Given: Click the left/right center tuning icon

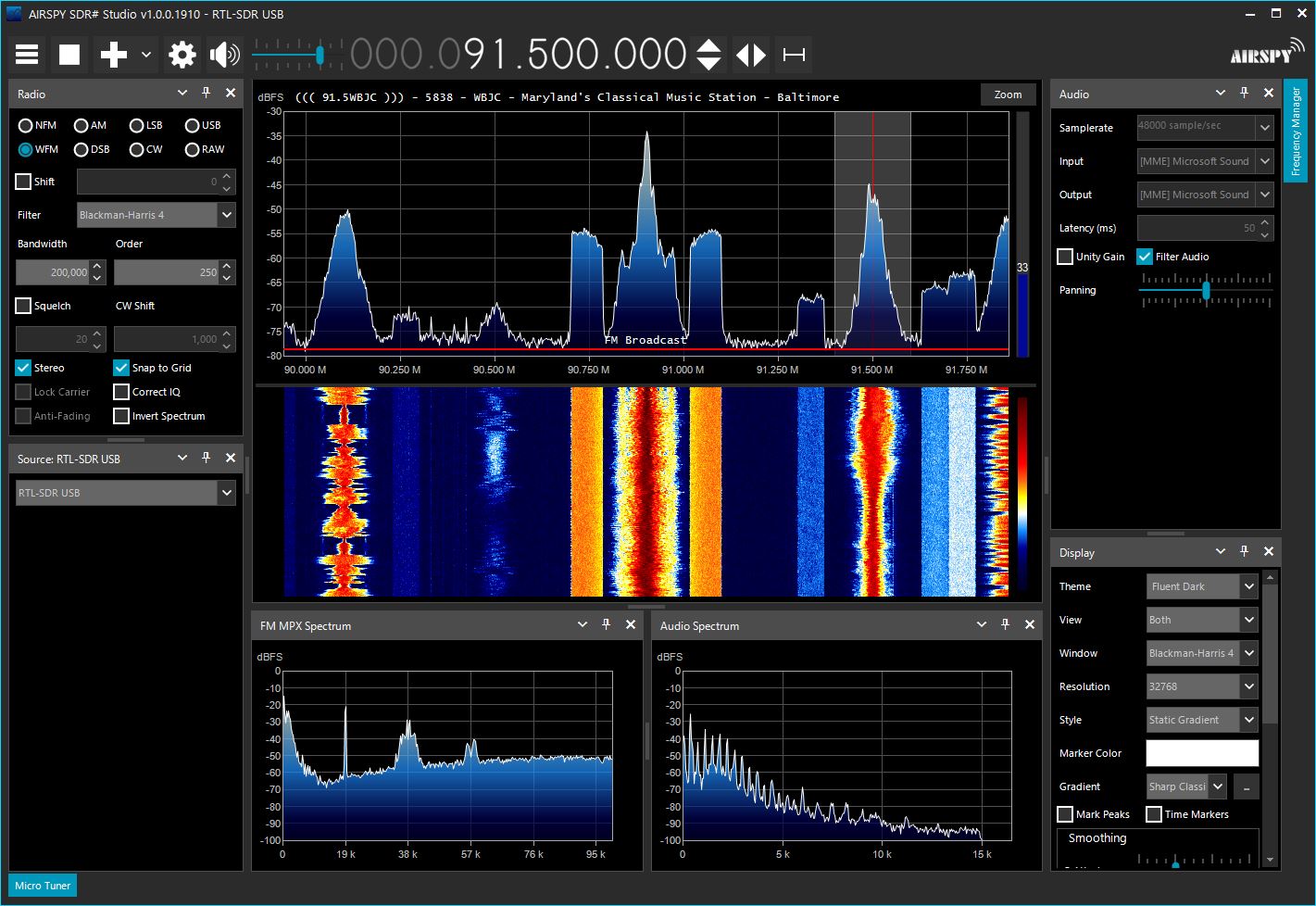Looking at the screenshot, I should pyautogui.click(x=751, y=55).
